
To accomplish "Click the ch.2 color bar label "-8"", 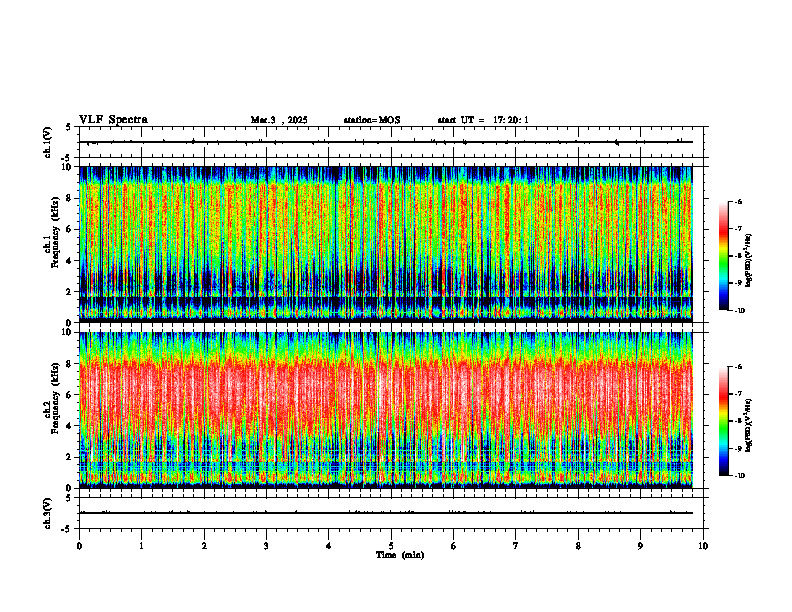I will click(739, 422).
